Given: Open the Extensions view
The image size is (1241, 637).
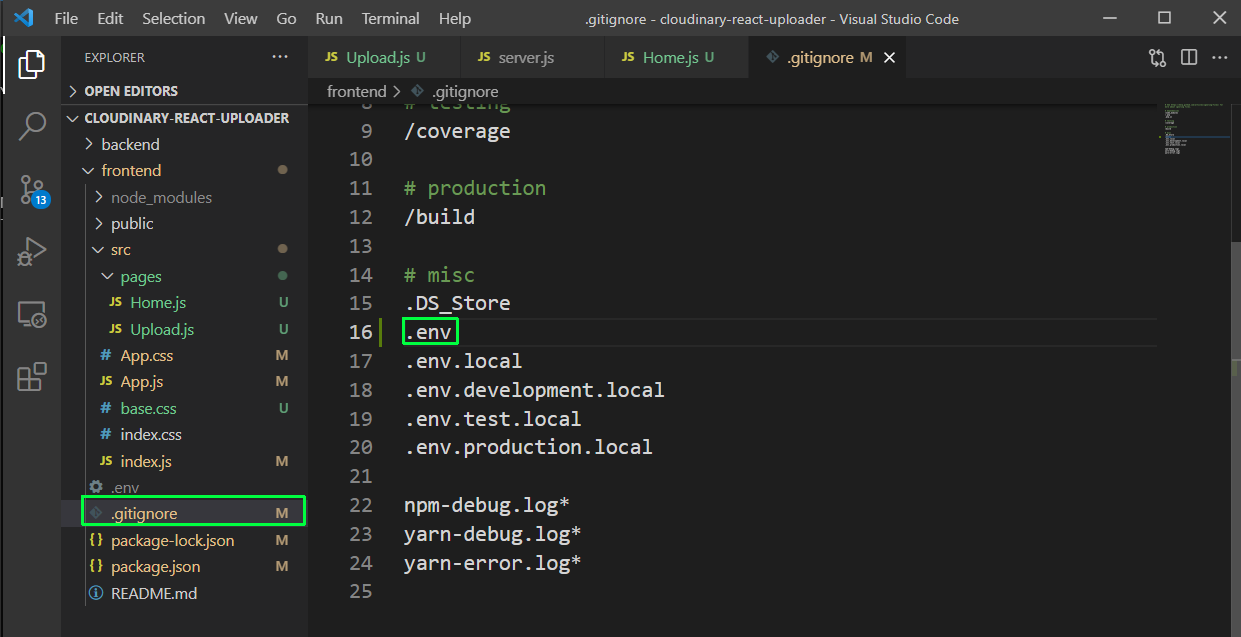Looking at the screenshot, I should (x=31, y=377).
